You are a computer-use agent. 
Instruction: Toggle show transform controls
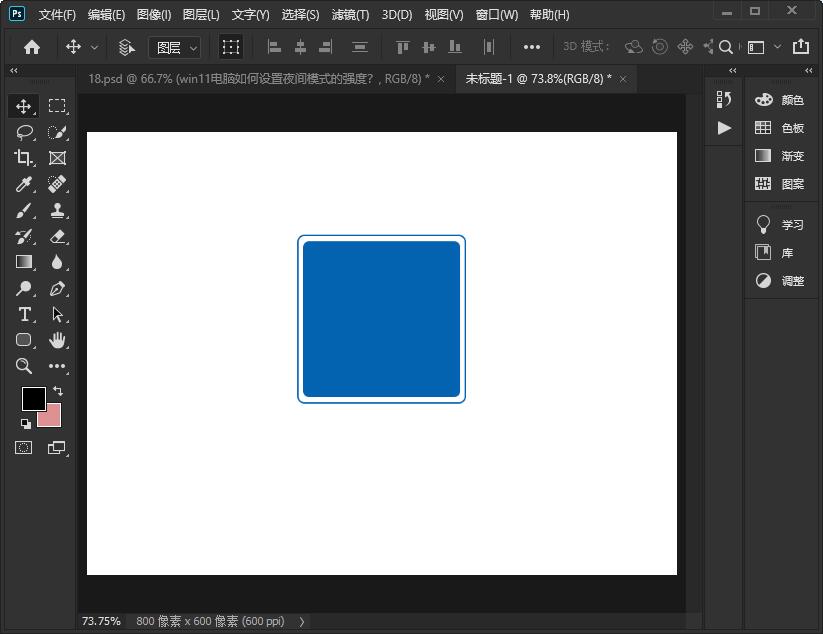click(231, 47)
